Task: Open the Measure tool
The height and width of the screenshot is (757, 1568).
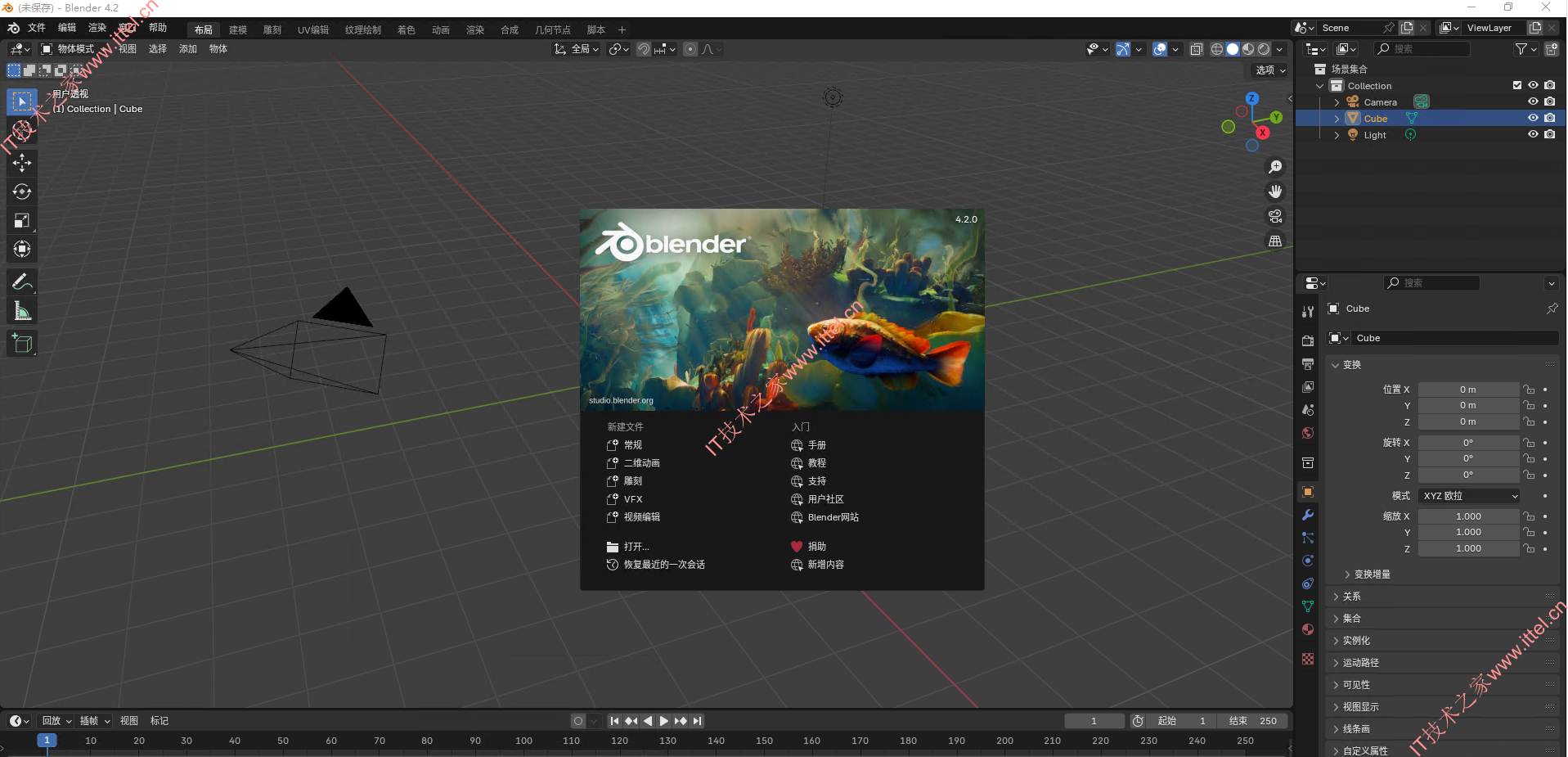Action: click(x=22, y=309)
